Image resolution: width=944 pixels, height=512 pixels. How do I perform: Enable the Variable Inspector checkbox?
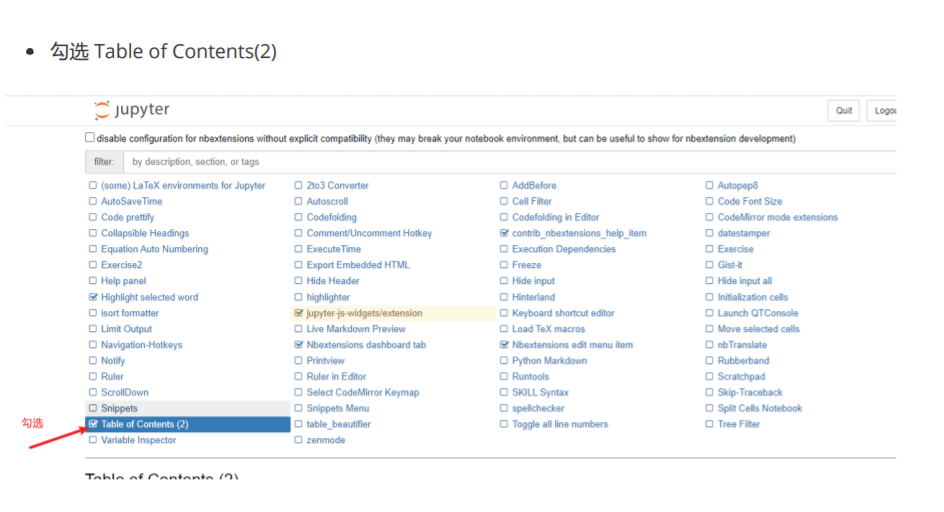(x=93, y=440)
